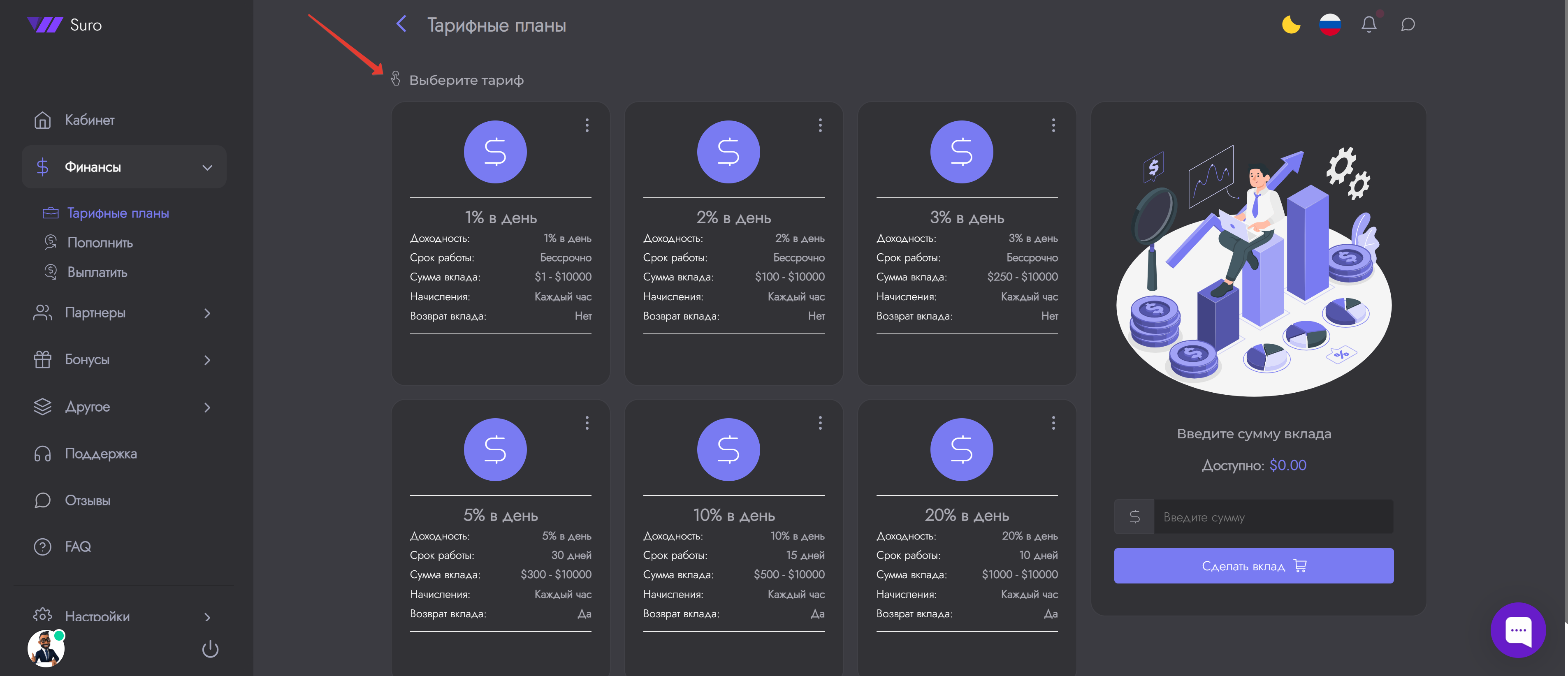Image resolution: width=1568 pixels, height=676 pixels.
Task: Click the 10% в день plan title
Action: pyautogui.click(x=733, y=515)
